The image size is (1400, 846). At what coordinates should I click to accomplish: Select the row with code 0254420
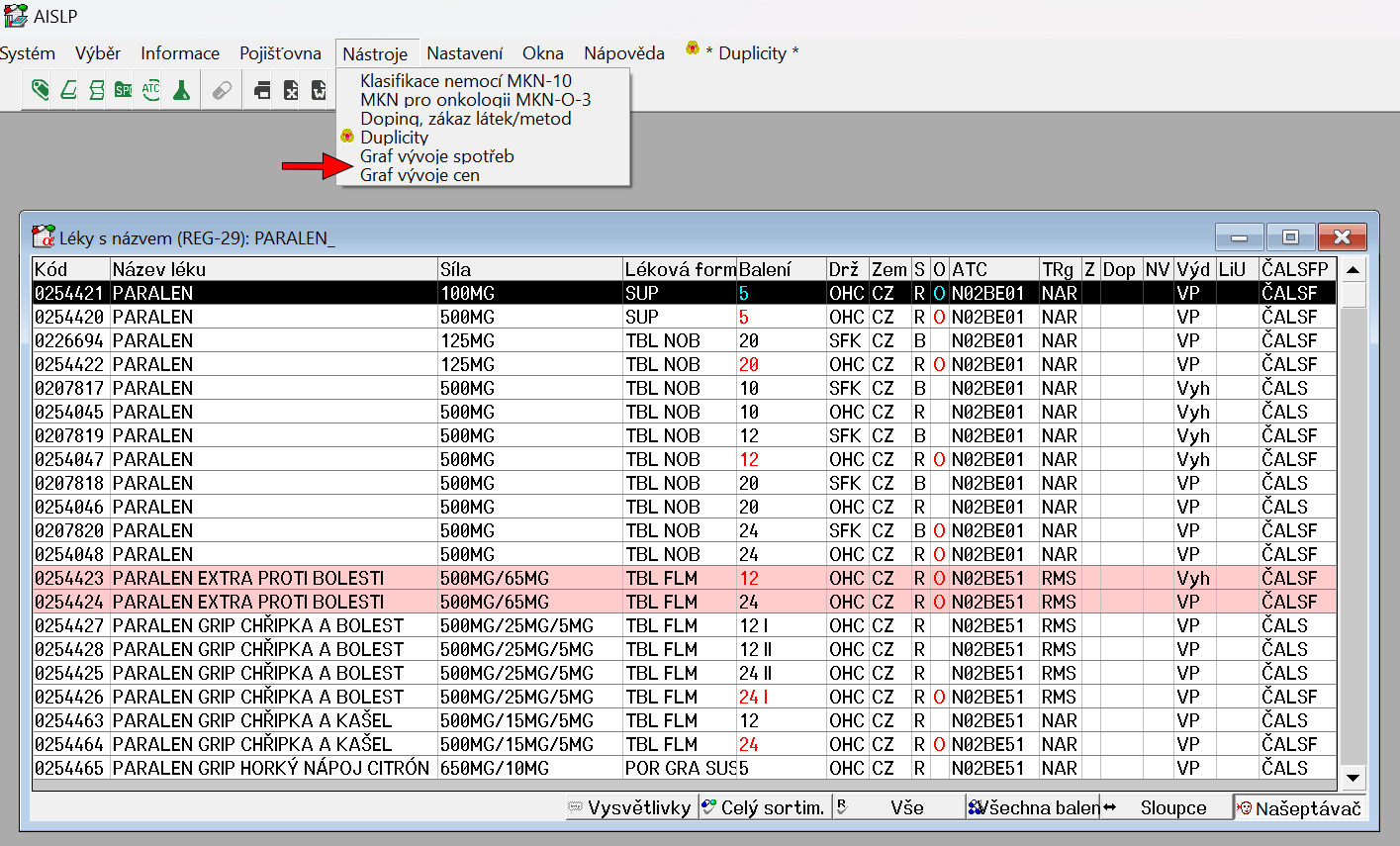685,317
